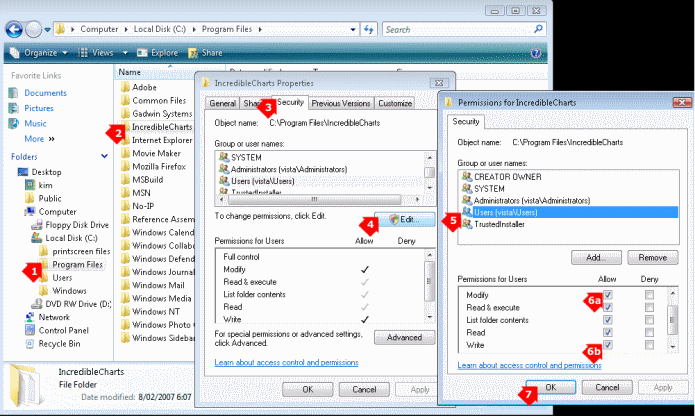Click the magnifier icon in the Search box
Screen dimensions: 695x416
(x=538, y=29)
